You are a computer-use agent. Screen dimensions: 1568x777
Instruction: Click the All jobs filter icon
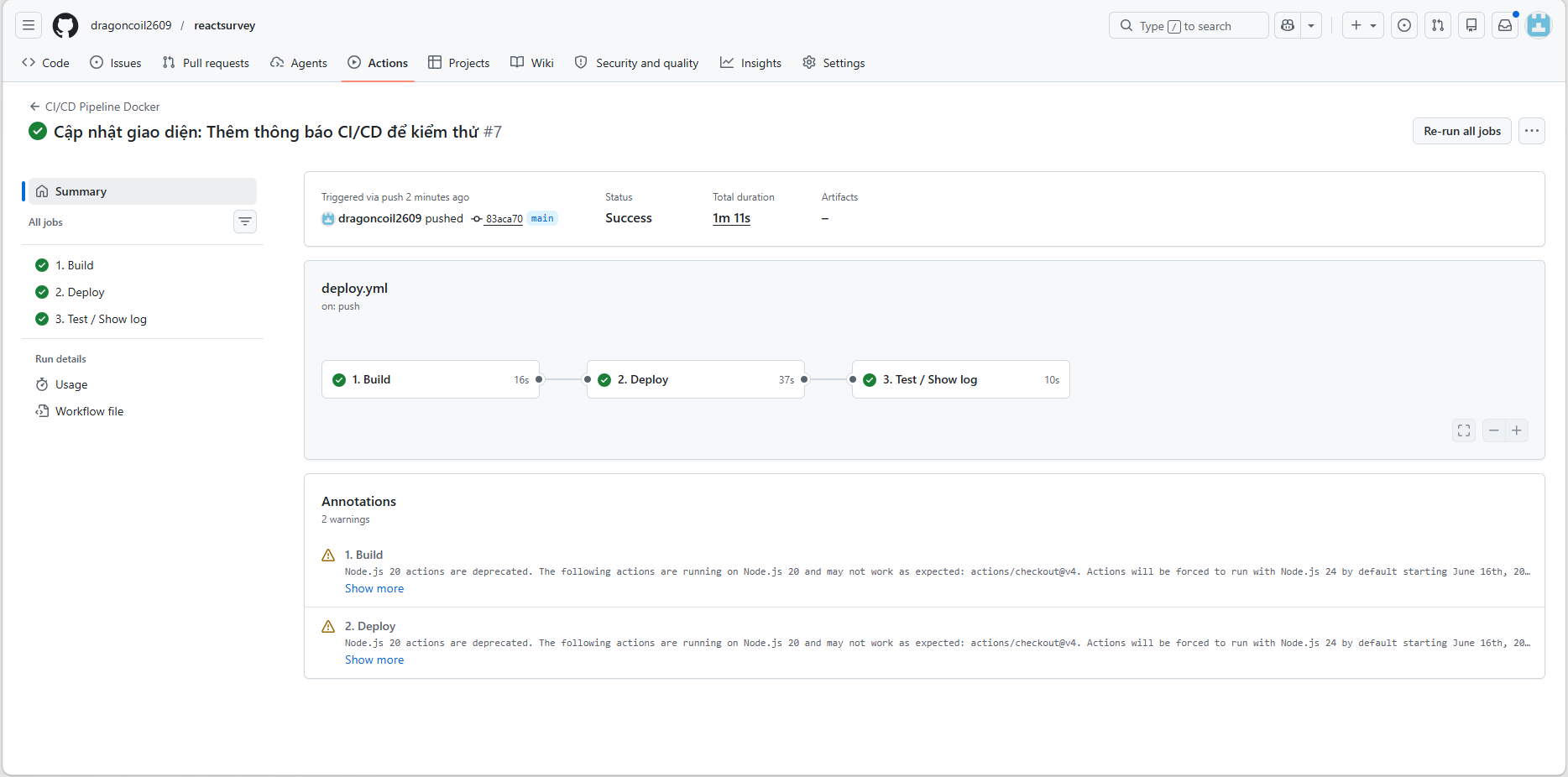click(x=245, y=222)
